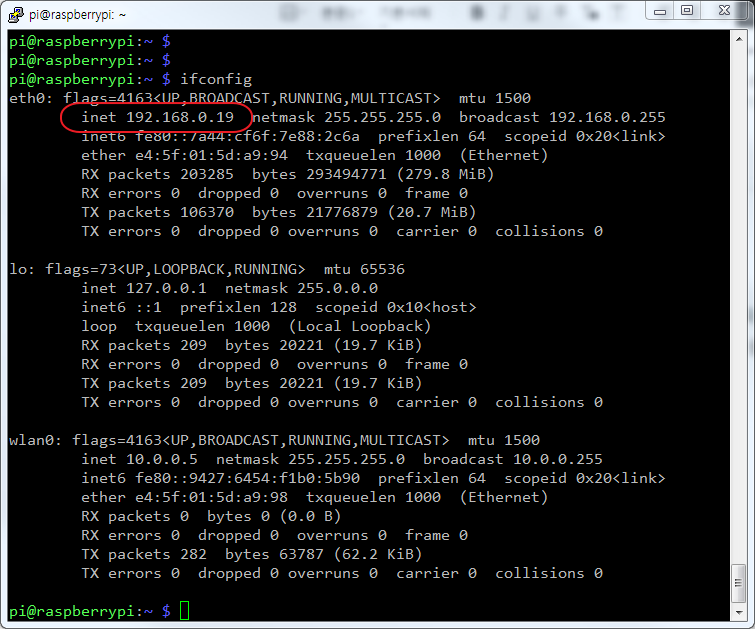Click the 'inet 192.168.0.19' address
Image resolution: width=755 pixels, height=629 pixels.
[157, 117]
